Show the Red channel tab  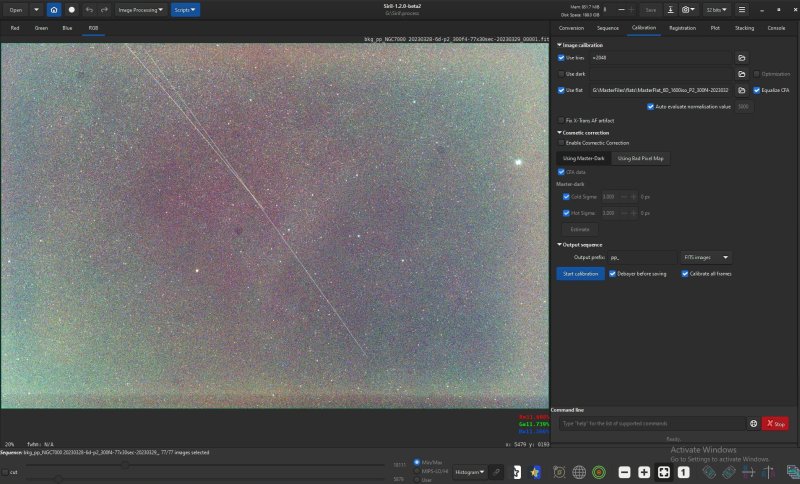pyautogui.click(x=15, y=28)
